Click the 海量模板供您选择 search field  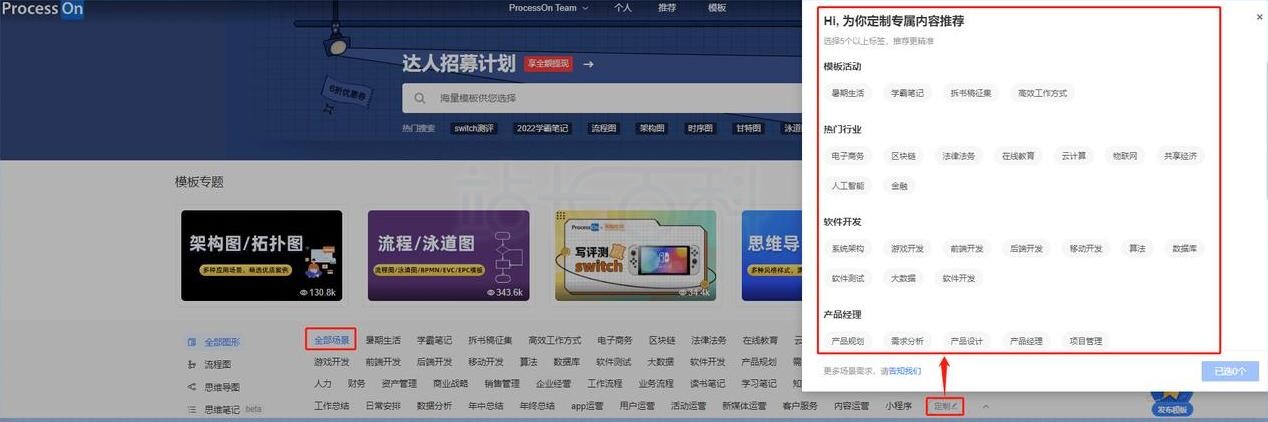600,99
